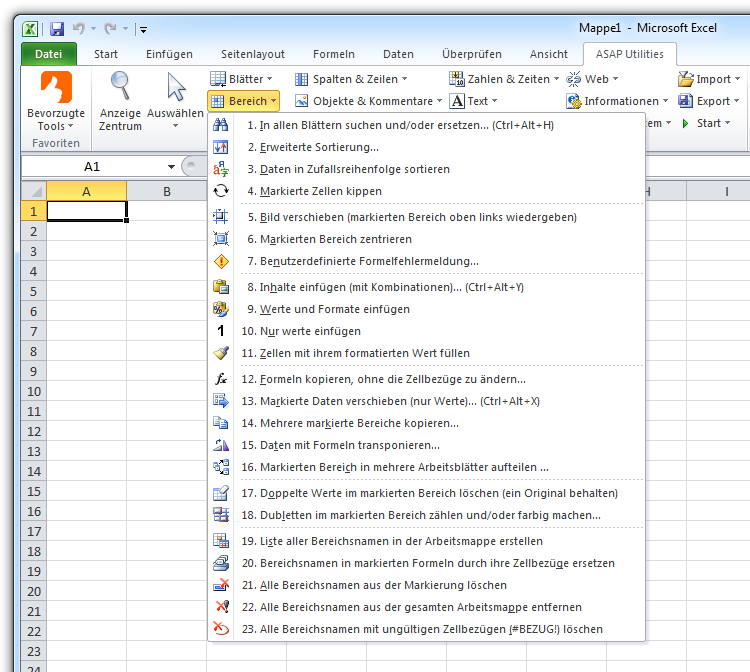Open the Customize Quick Access Toolbar arrow
This screenshot has height=672, width=750.
click(x=143, y=30)
